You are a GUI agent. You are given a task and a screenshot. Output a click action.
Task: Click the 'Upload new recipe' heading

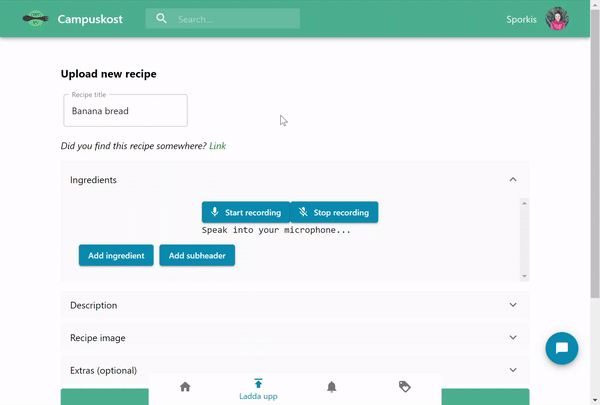pos(109,74)
